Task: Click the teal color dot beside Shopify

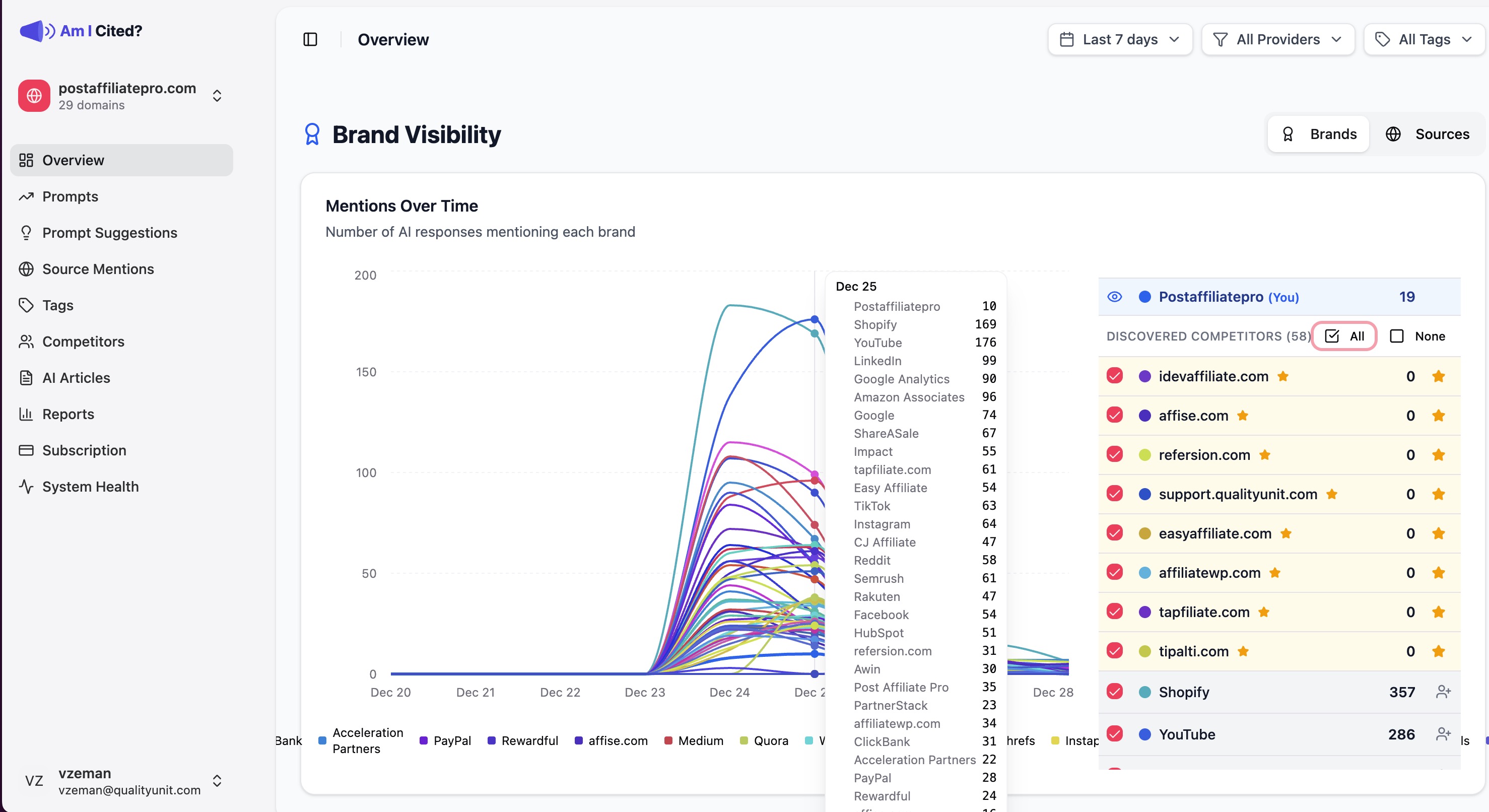Action: (1145, 692)
